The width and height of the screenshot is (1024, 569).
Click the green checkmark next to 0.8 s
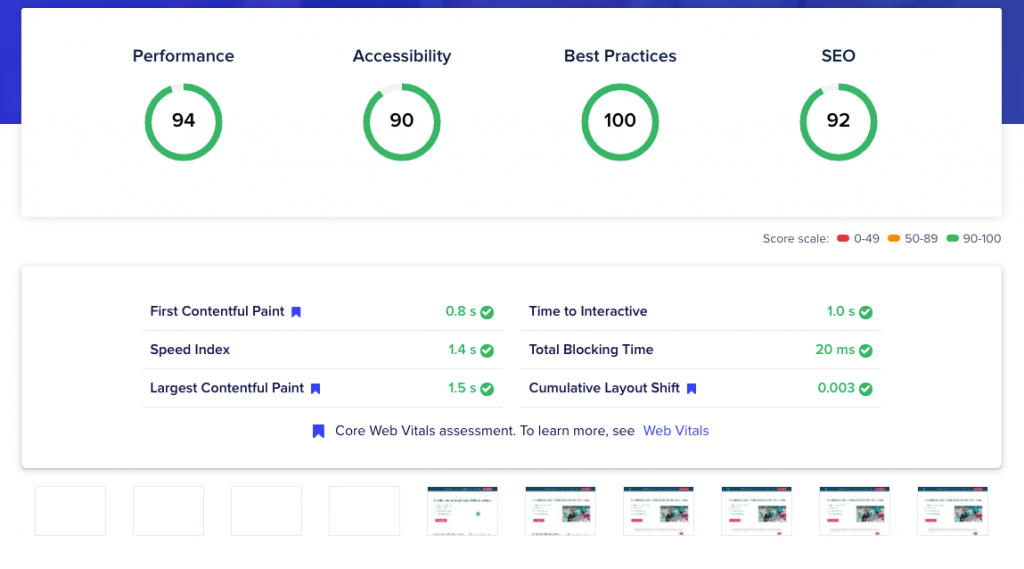click(487, 312)
